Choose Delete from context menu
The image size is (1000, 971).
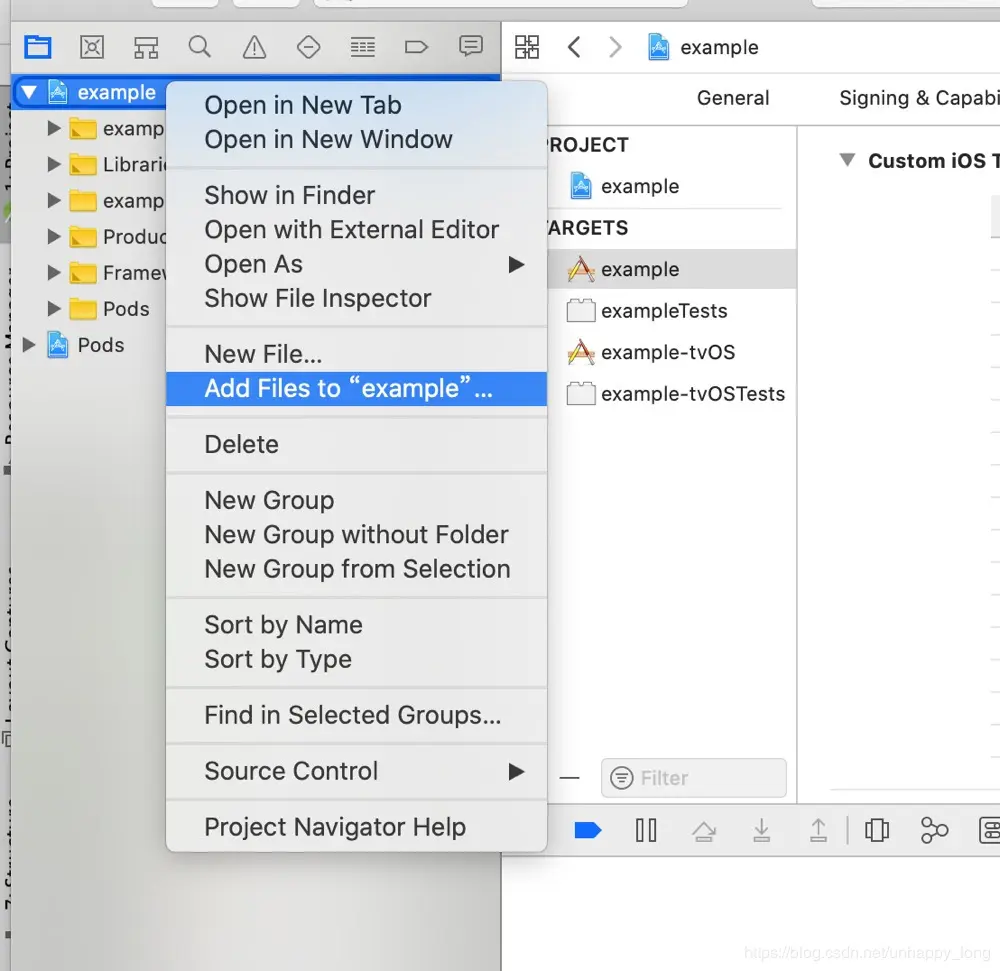coord(357,444)
